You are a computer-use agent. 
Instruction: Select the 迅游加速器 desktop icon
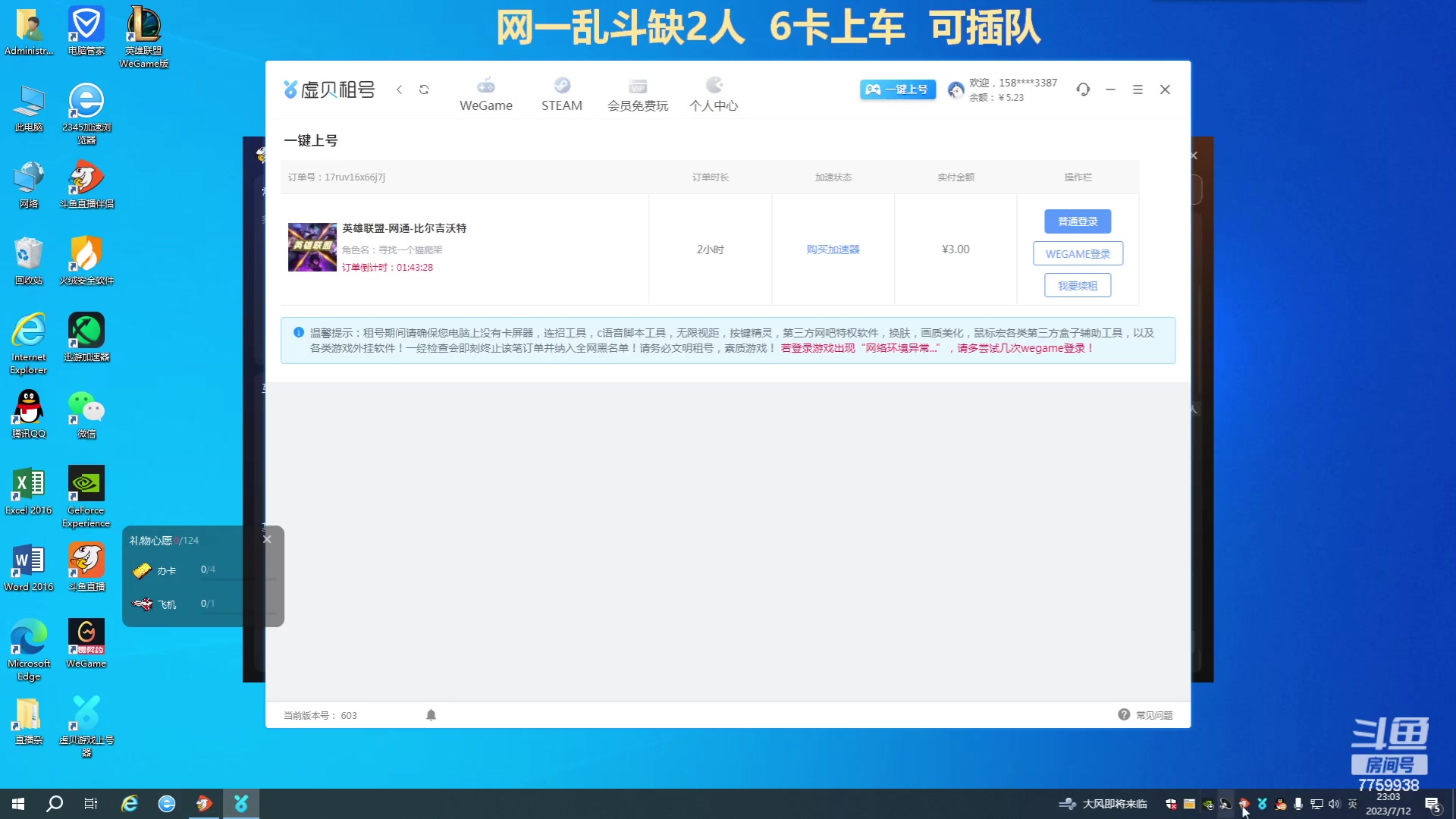[86, 337]
